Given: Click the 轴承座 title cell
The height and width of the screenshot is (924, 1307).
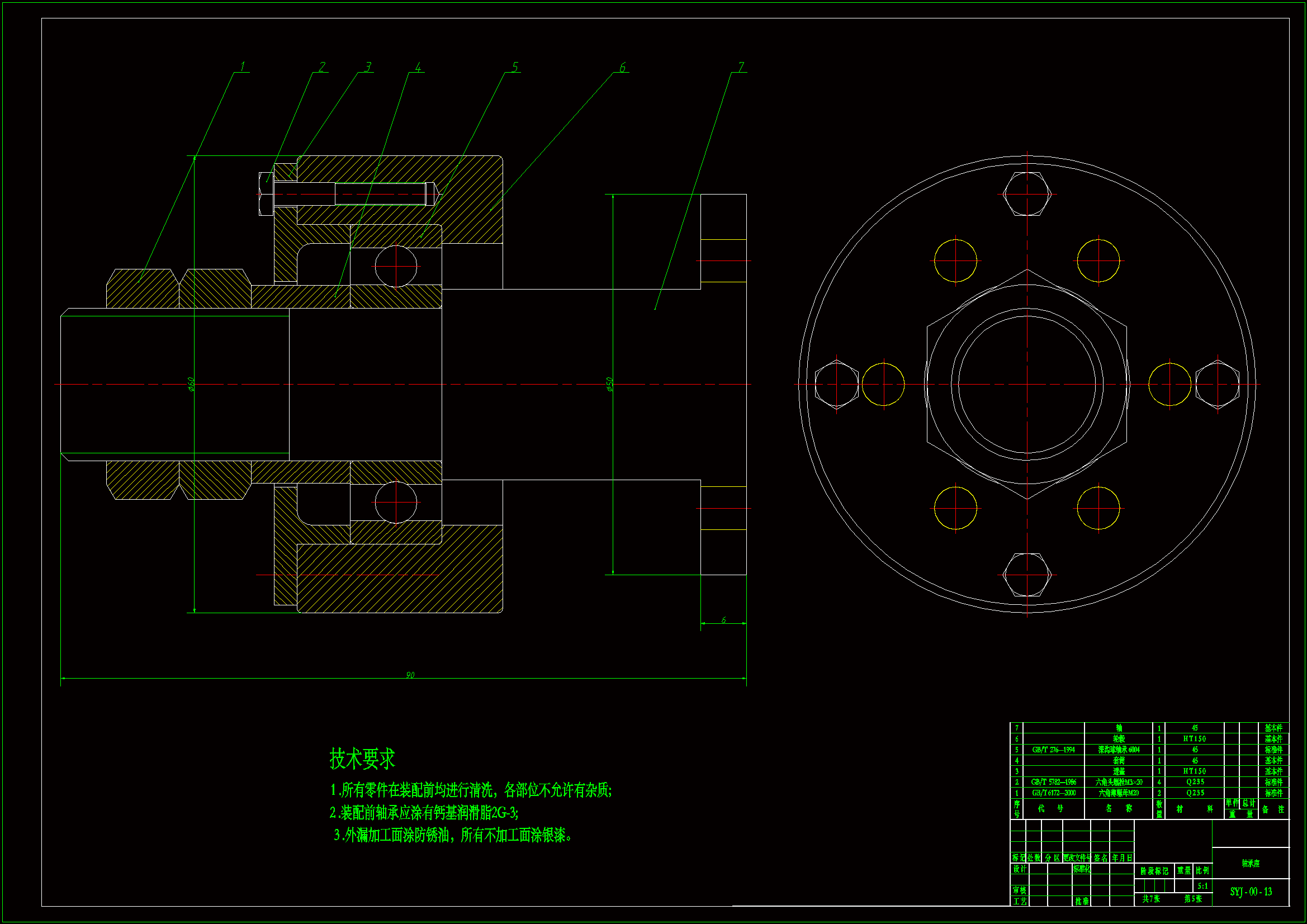Looking at the screenshot, I should [x=1251, y=863].
